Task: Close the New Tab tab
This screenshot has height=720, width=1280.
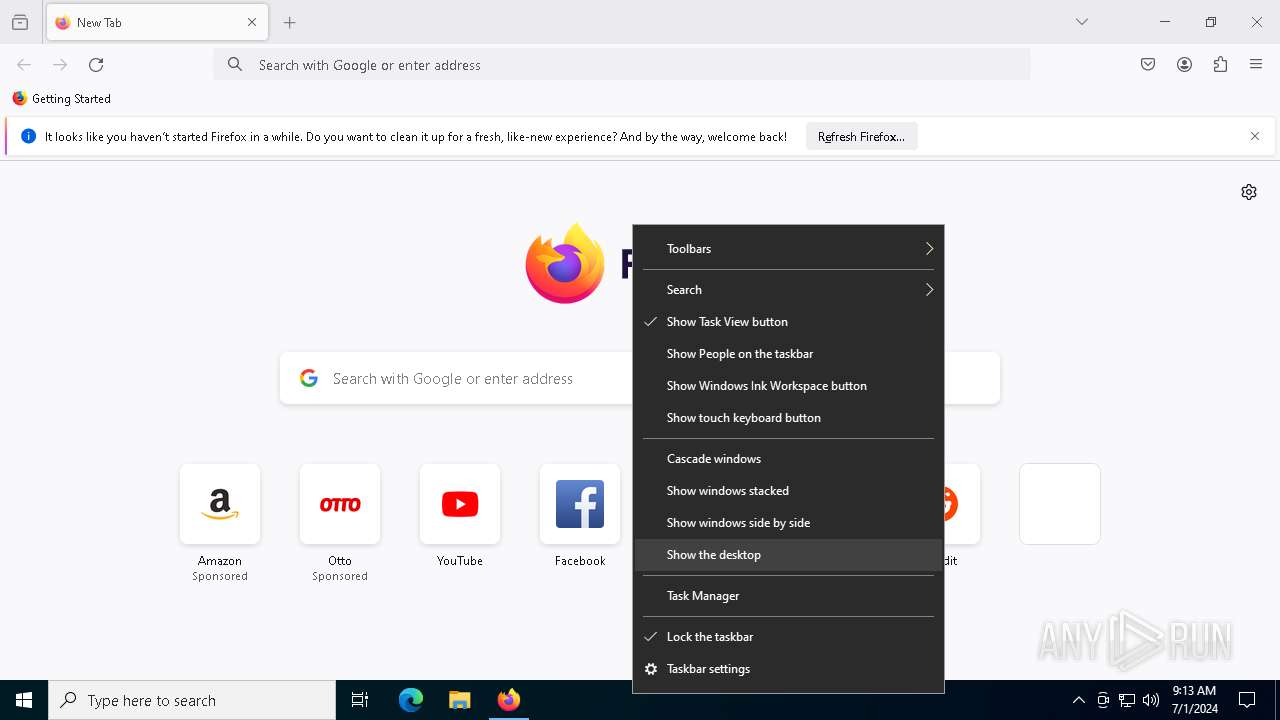Action: pos(252,22)
